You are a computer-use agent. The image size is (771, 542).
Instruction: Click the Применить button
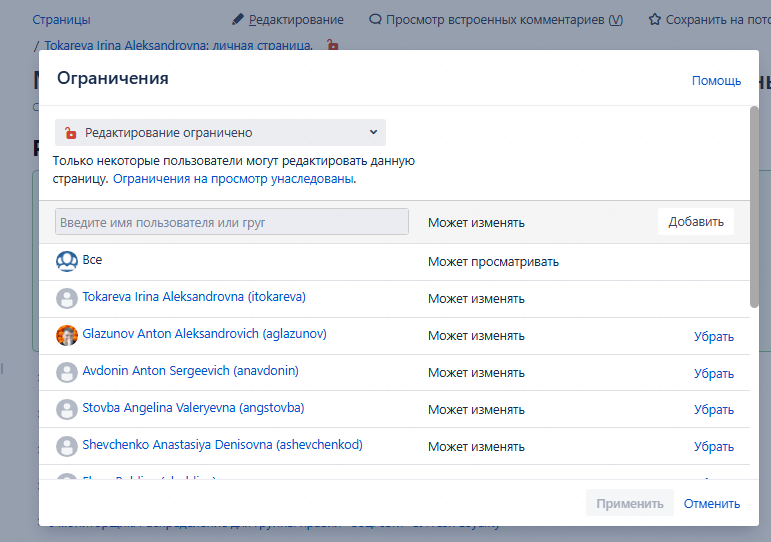point(629,503)
